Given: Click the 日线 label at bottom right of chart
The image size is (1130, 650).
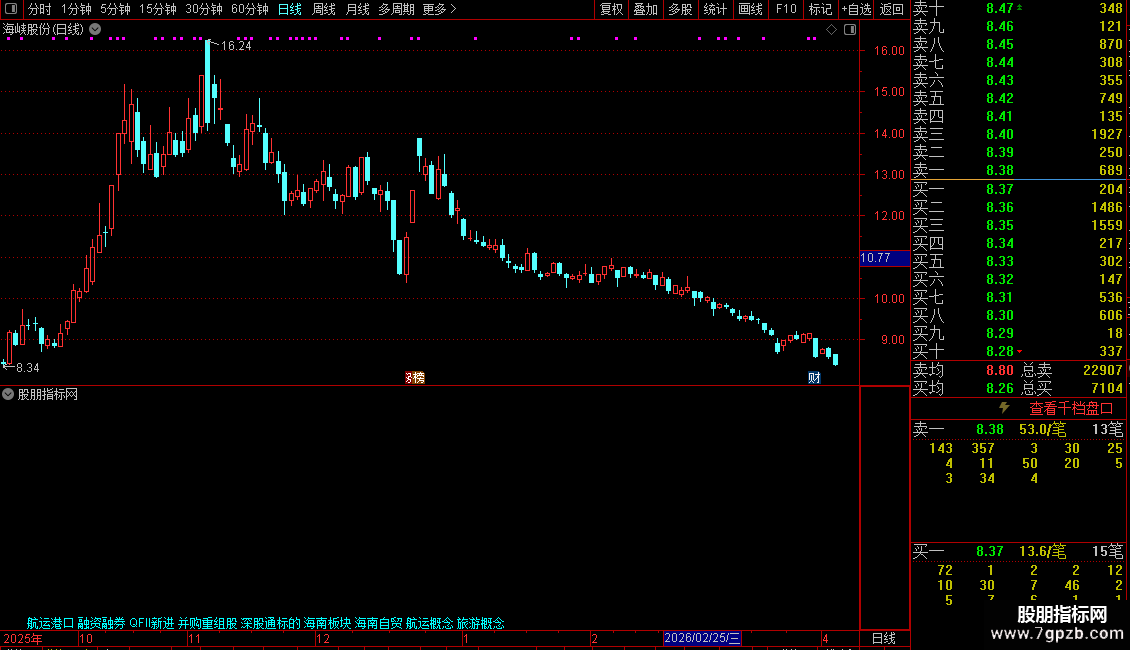Looking at the screenshot, I should (884, 638).
